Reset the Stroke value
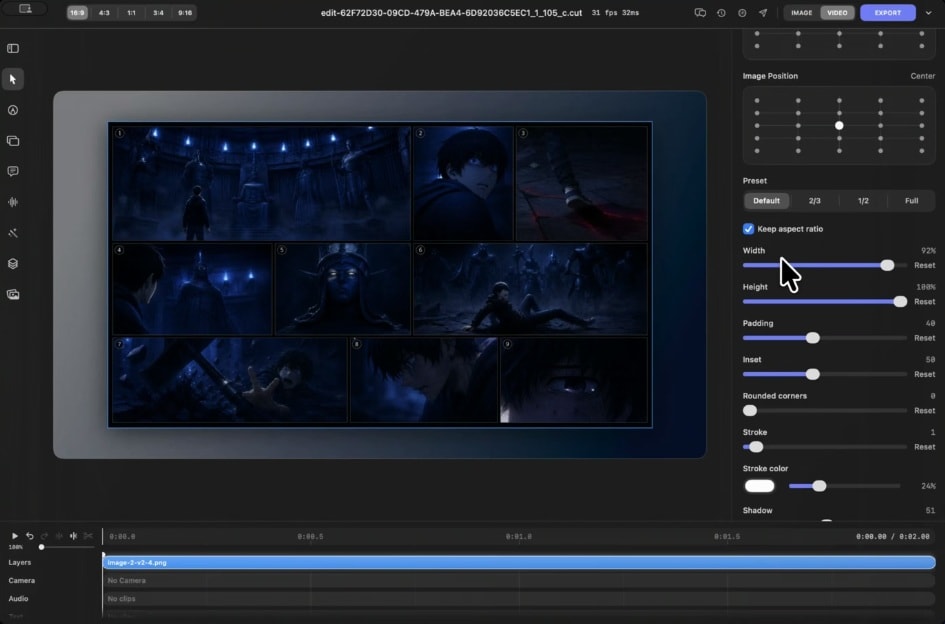The height and width of the screenshot is (624, 945). 925,447
